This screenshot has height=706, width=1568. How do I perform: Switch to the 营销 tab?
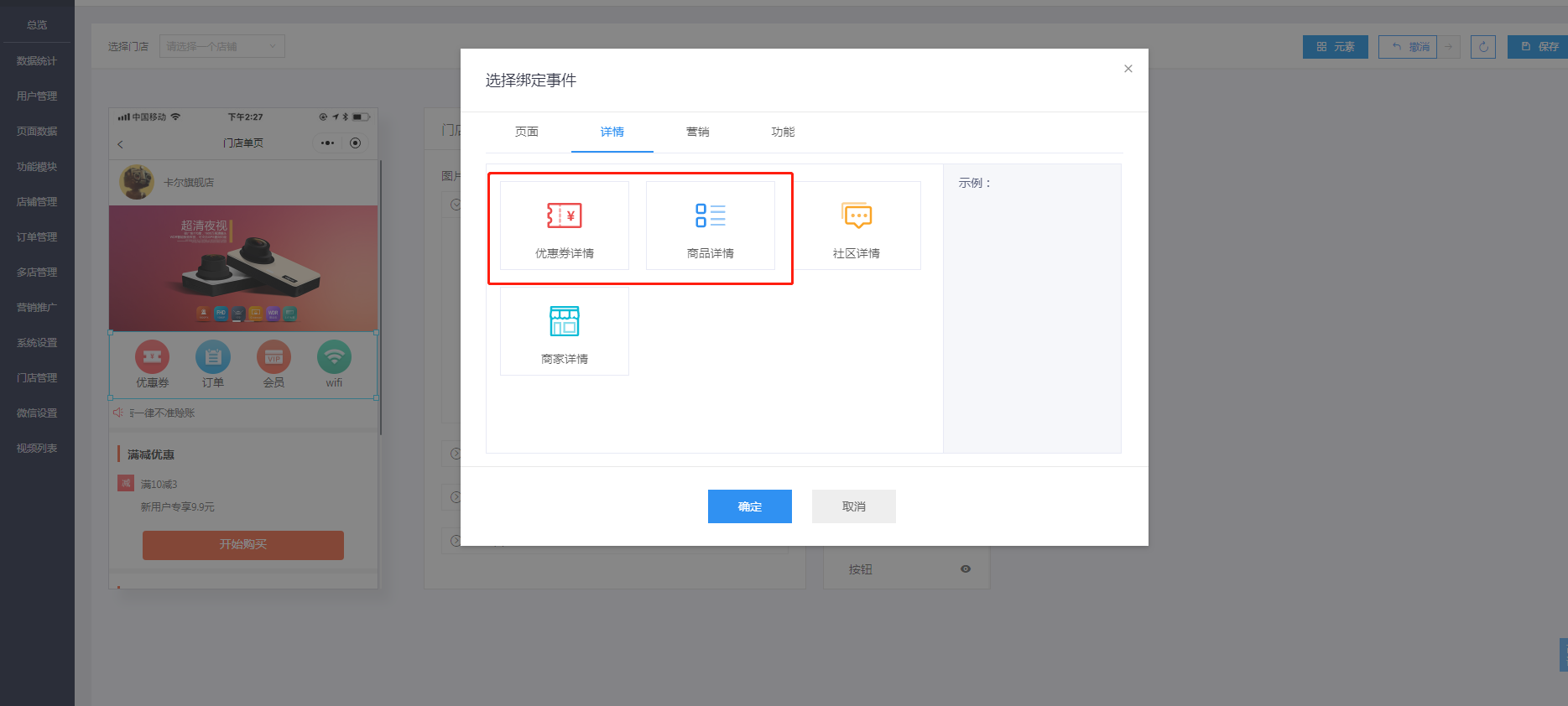(x=697, y=132)
